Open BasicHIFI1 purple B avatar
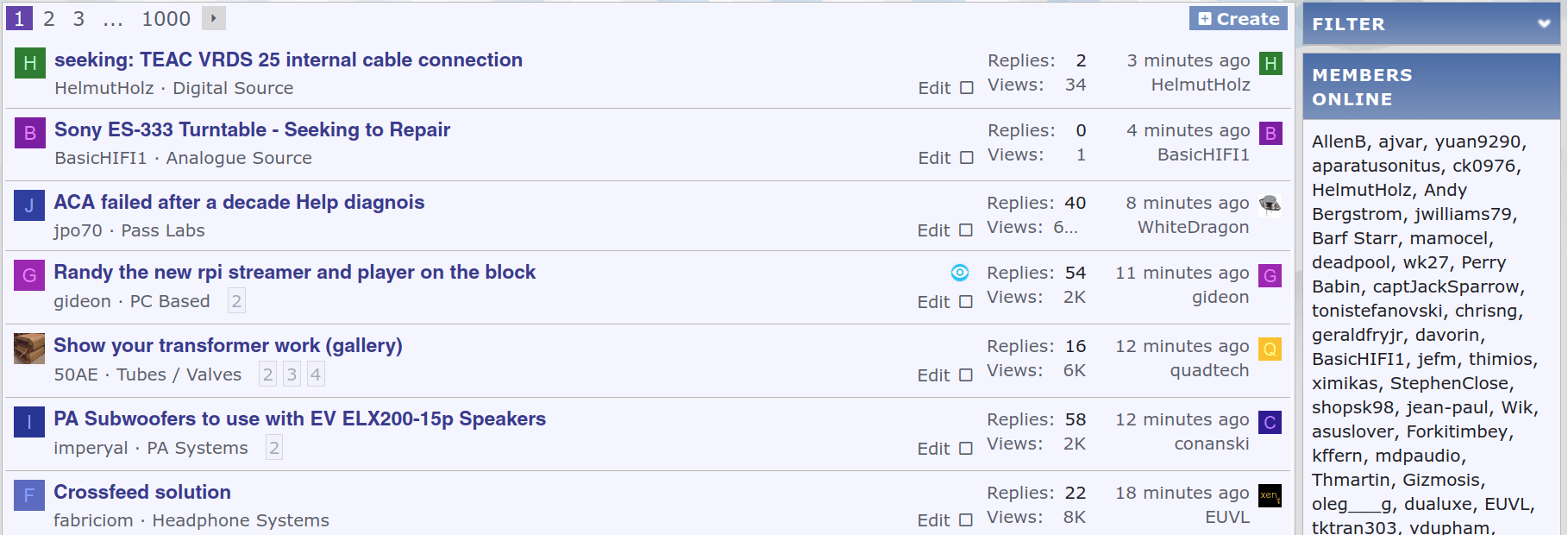Screen dimensions: 1568x535 [29, 133]
